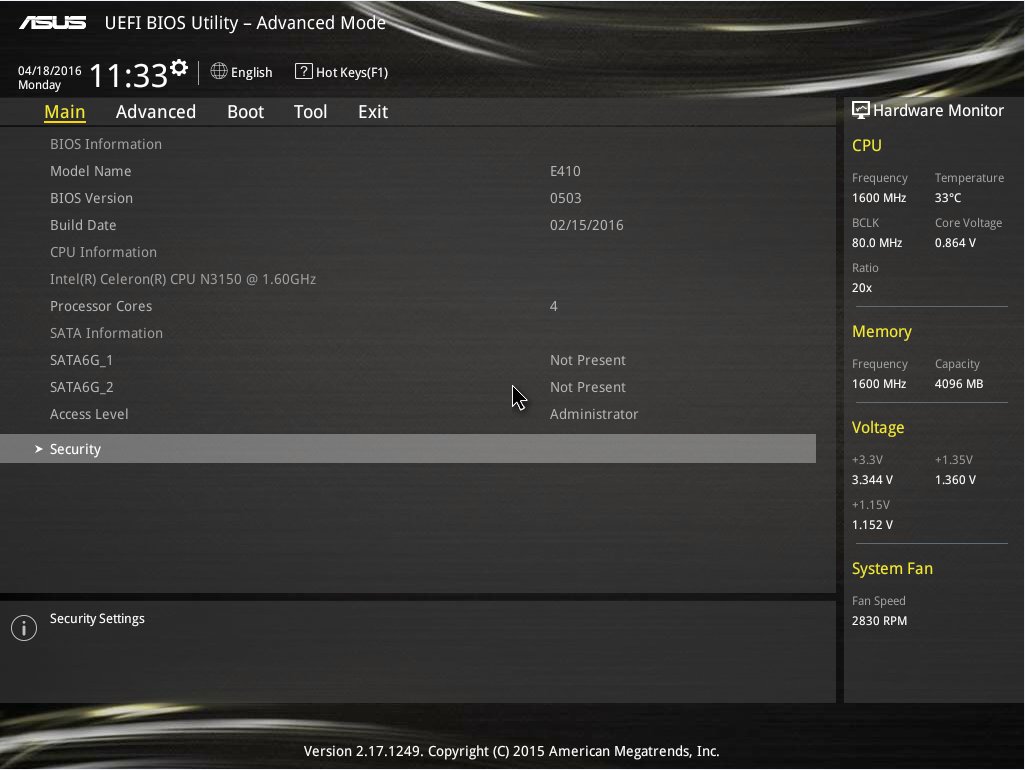Switch to the Main tab
This screenshot has width=1025, height=770.
[x=65, y=112]
